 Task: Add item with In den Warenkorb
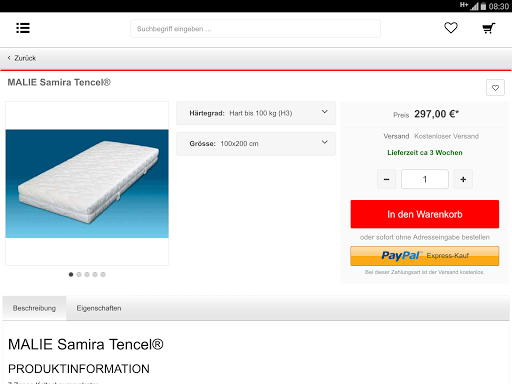click(425, 214)
